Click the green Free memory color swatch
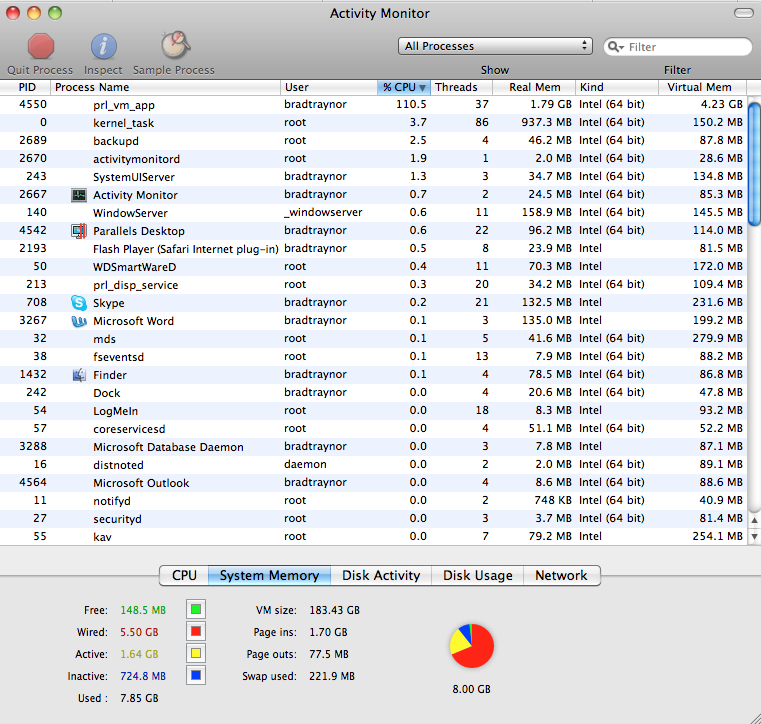The image size is (761, 724). coord(196,609)
